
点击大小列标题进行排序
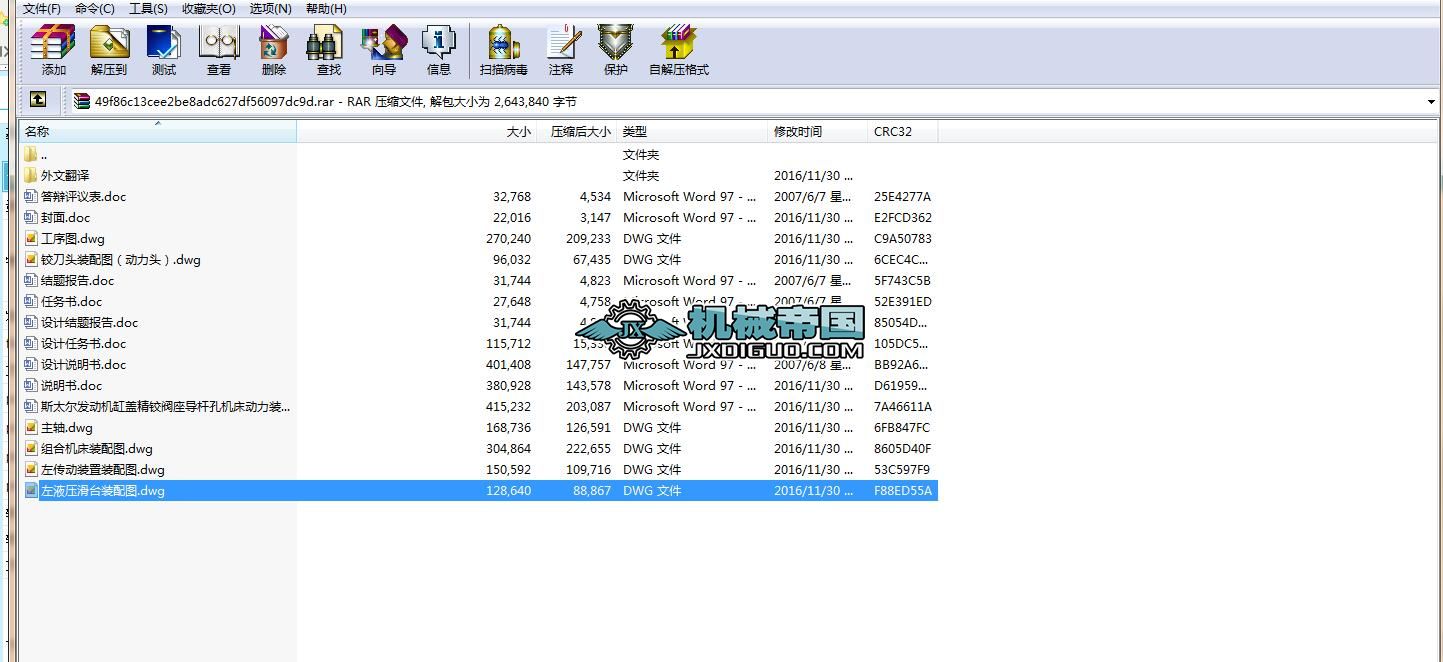coord(520,131)
